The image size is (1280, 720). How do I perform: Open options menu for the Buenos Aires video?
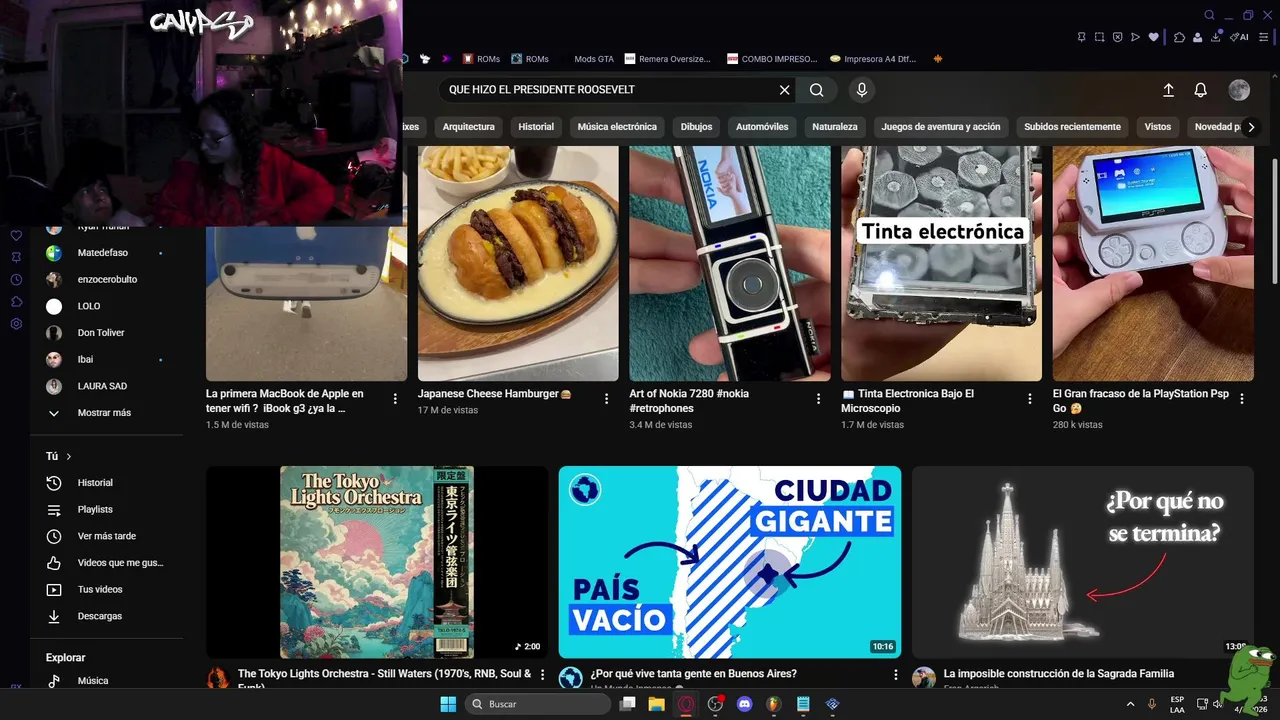pyautogui.click(x=895, y=675)
